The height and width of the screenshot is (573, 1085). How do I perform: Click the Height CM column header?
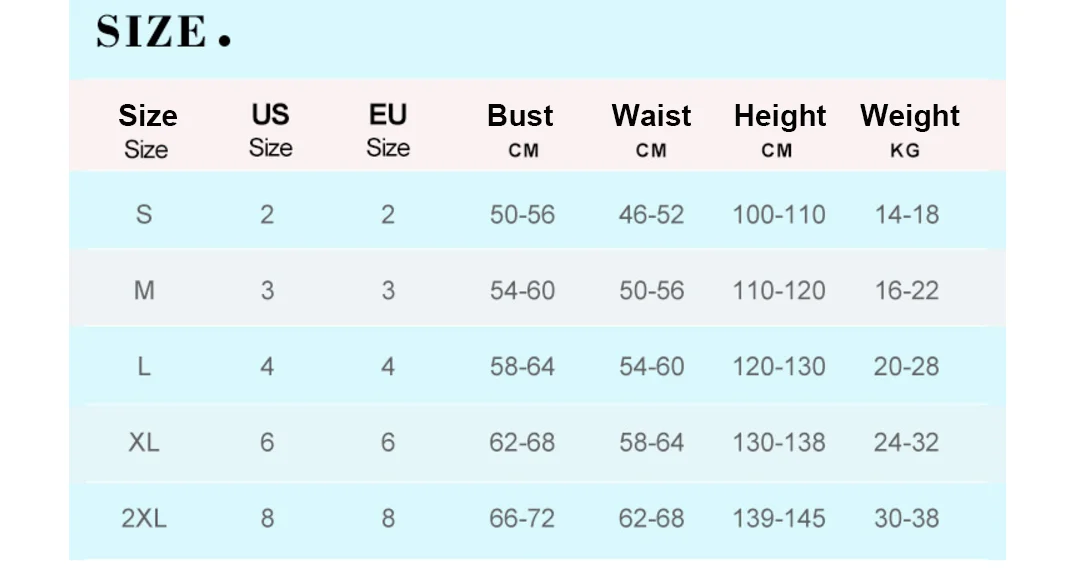click(x=779, y=129)
